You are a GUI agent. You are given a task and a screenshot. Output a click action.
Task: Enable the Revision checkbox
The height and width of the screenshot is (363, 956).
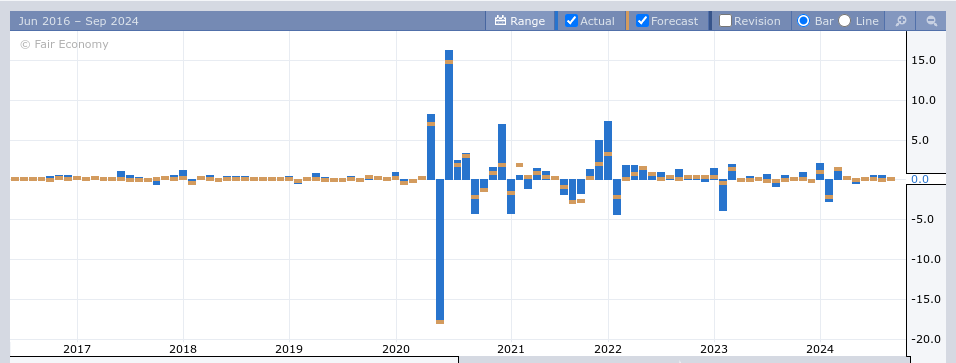[725, 21]
